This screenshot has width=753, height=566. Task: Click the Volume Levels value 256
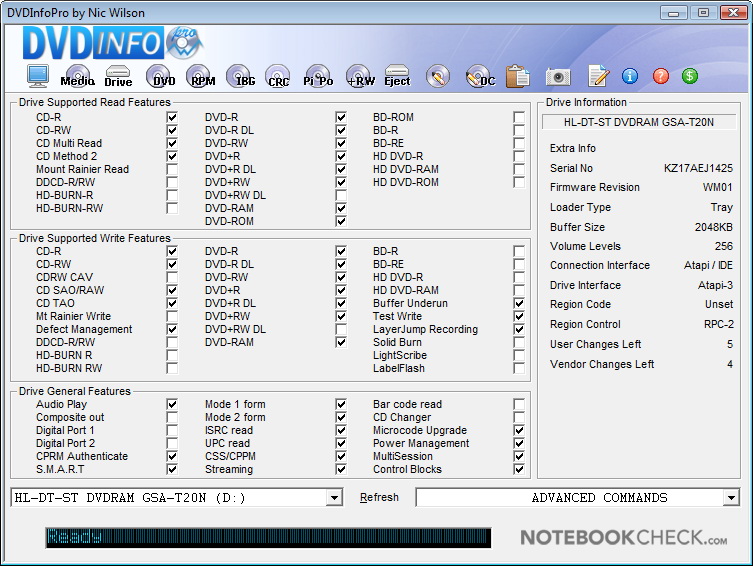[724, 246]
